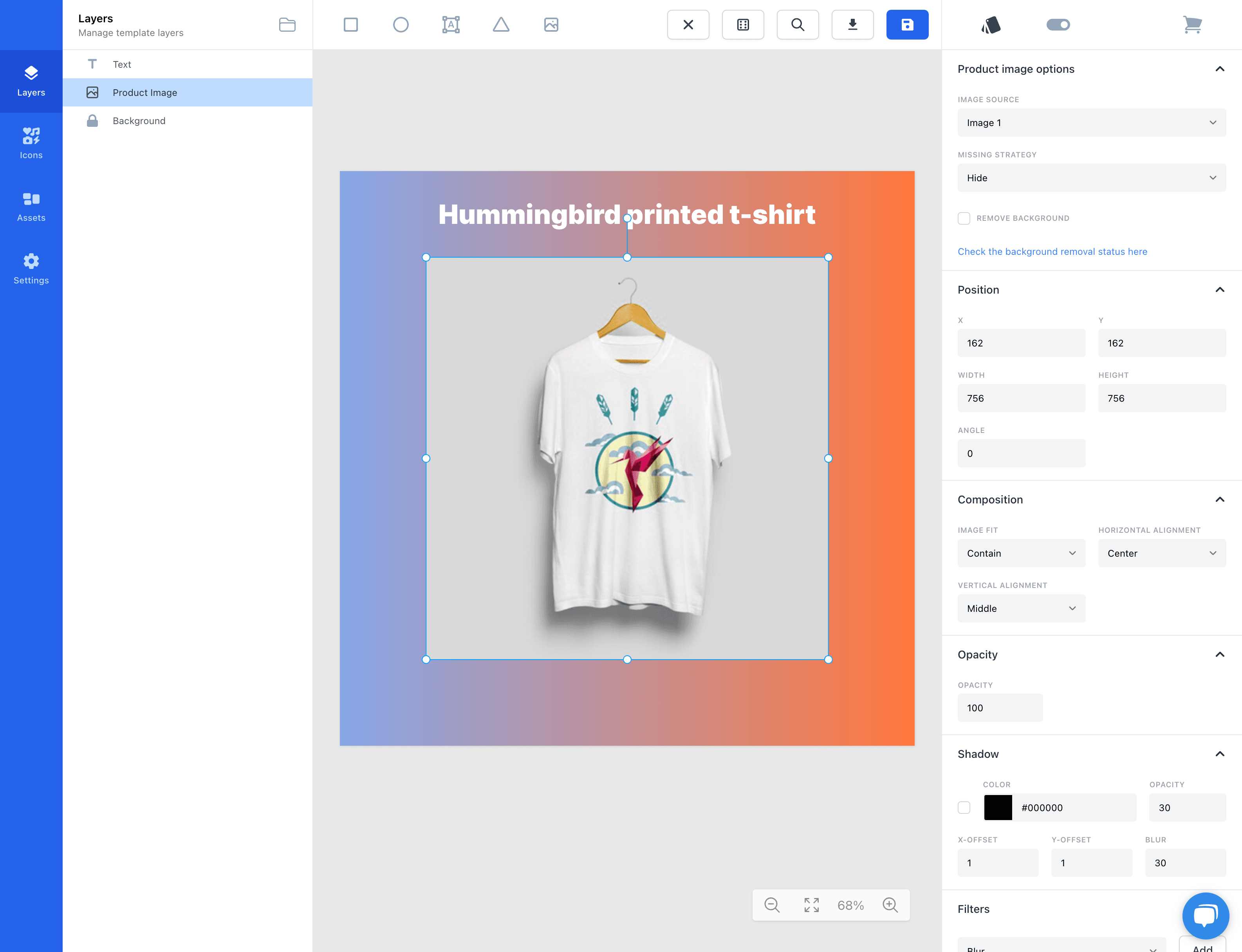Select the triangle shape tool
1242x952 pixels.
coord(500,24)
